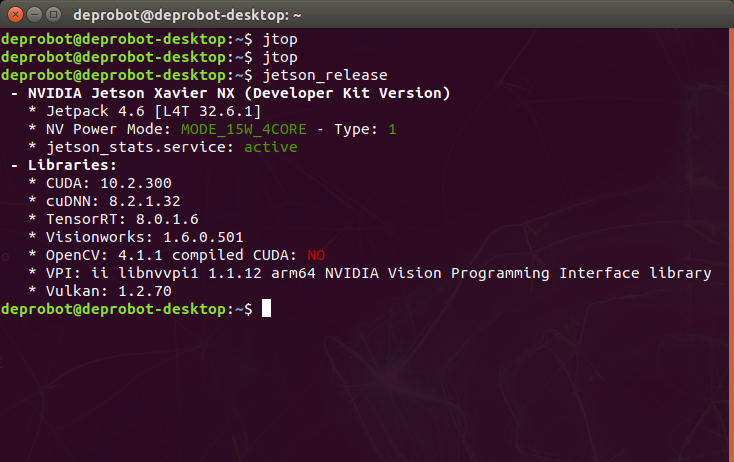The height and width of the screenshot is (462, 734).
Task: Click the 'Jetpack 4.6 [L4T 32.6.1]' line
Action: pos(154,111)
